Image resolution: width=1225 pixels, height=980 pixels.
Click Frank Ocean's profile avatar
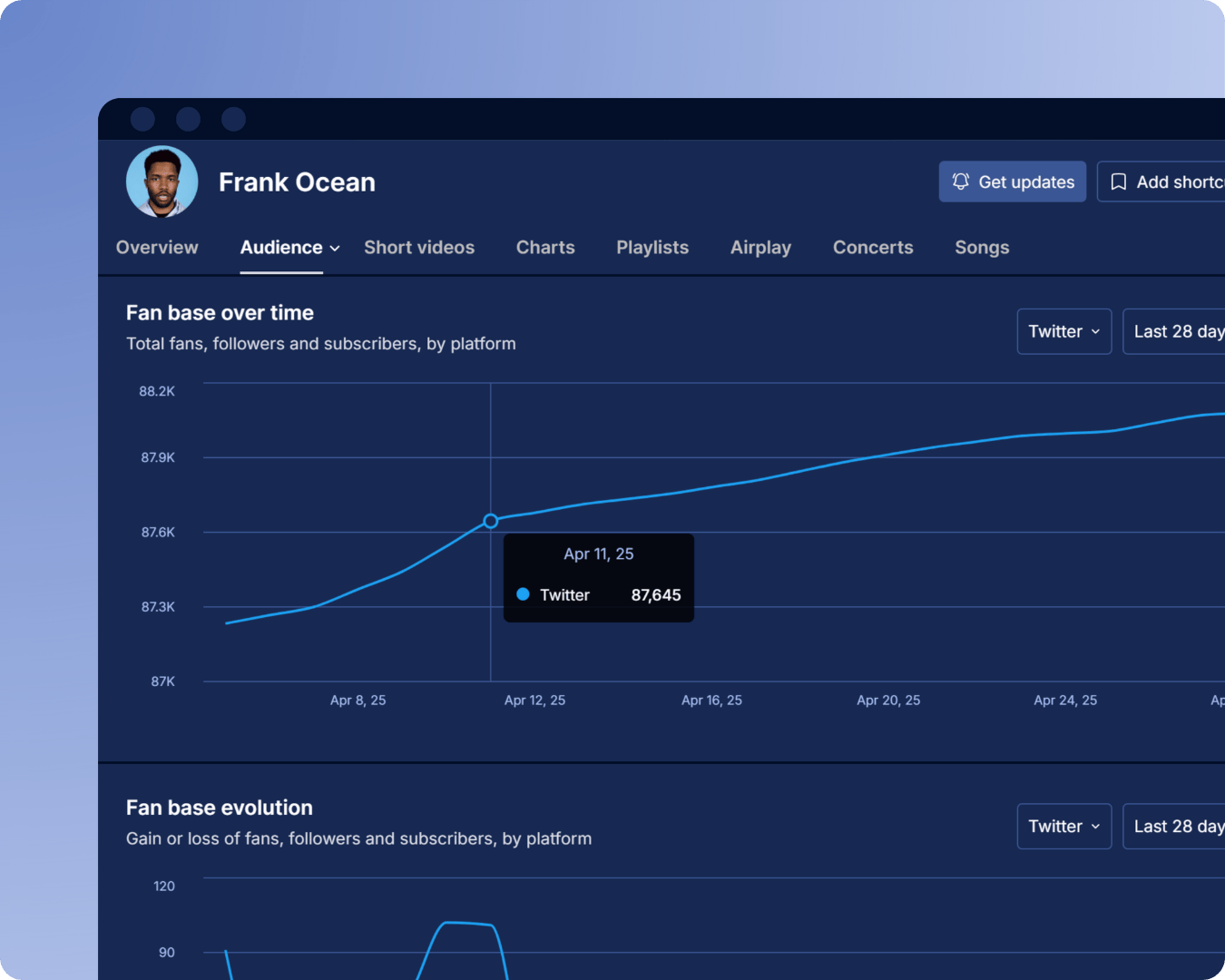[162, 181]
